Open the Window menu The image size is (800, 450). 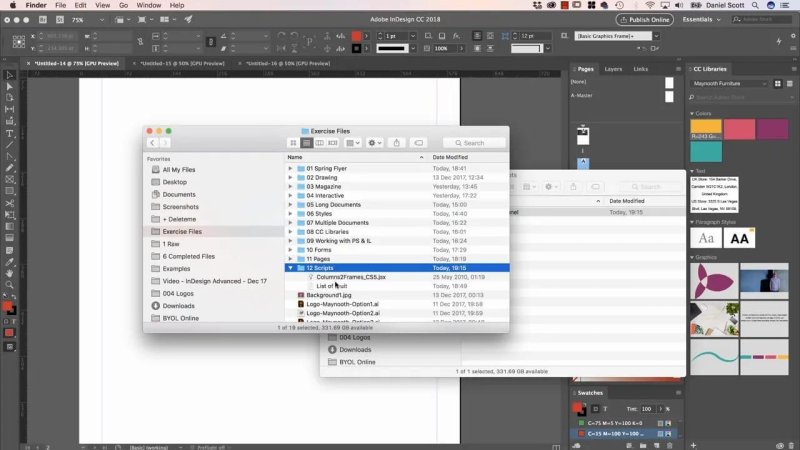tap(148, 5)
